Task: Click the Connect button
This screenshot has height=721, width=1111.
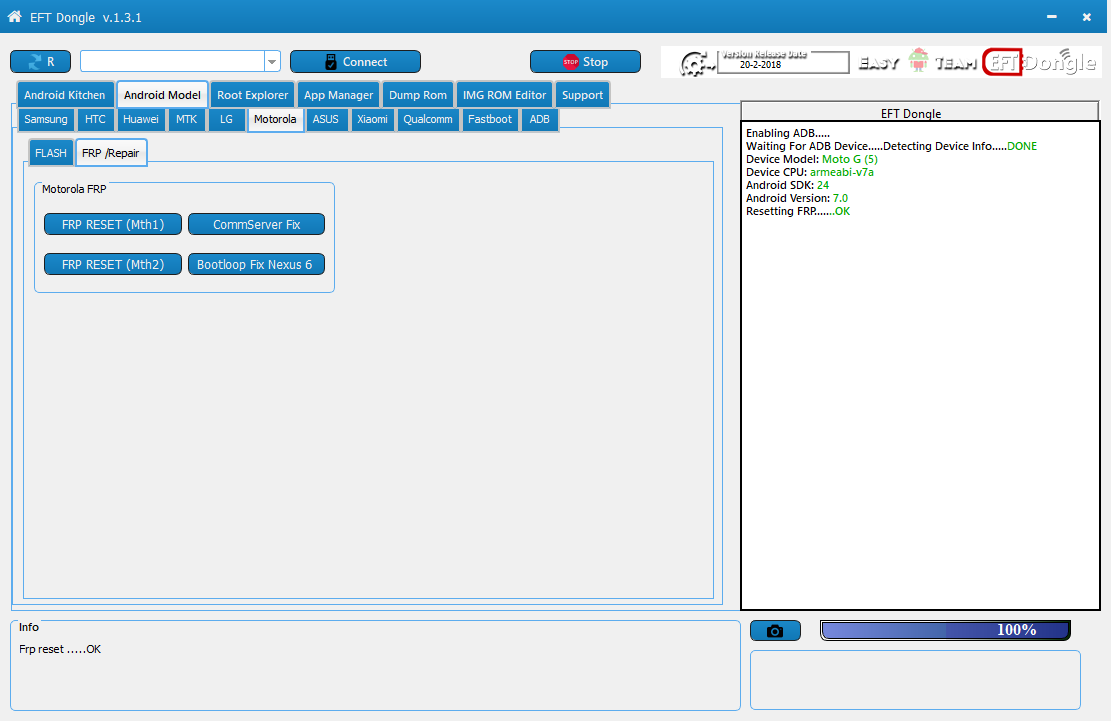Action: (x=355, y=62)
